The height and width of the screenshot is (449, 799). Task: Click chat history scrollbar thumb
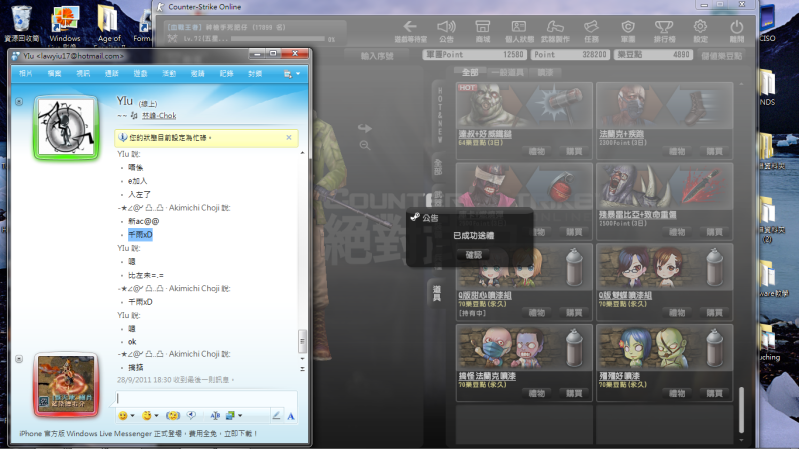coord(302,341)
